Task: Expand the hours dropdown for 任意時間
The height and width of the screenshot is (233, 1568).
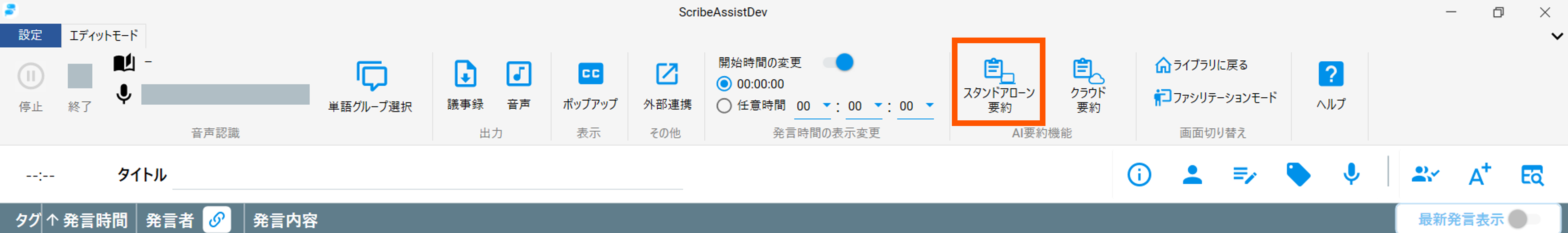Action: tap(826, 105)
